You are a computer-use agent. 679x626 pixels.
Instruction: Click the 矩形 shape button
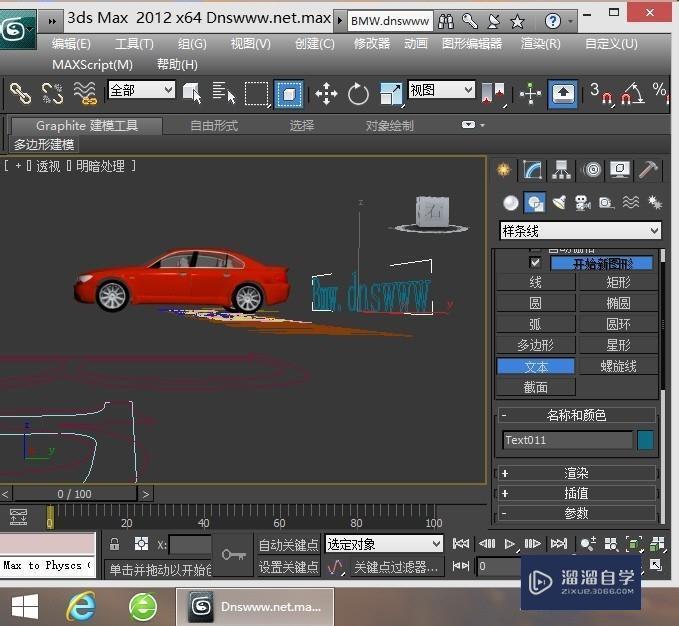(x=618, y=282)
